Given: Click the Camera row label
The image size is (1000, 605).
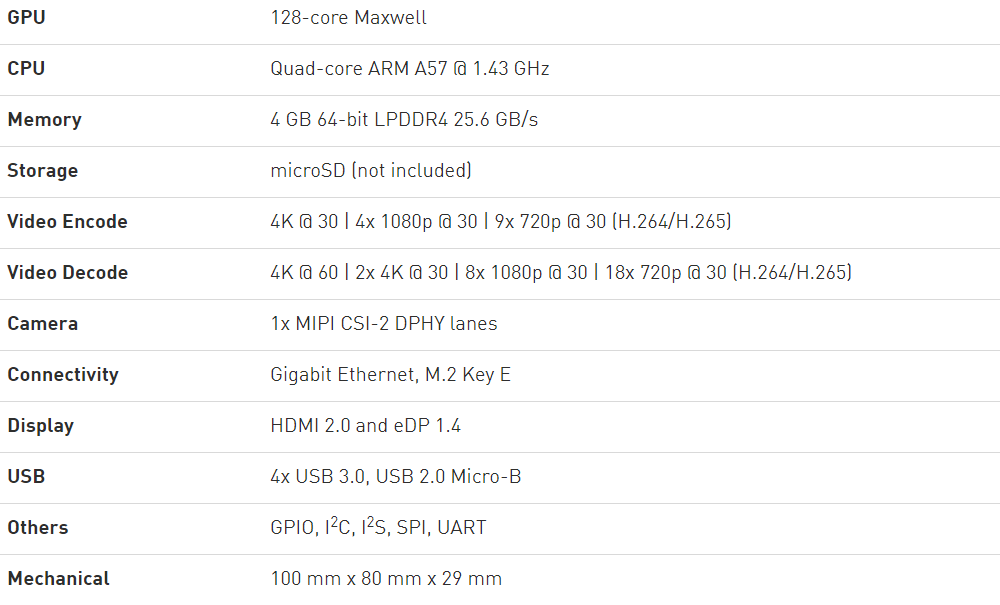Looking at the screenshot, I should [42, 324].
